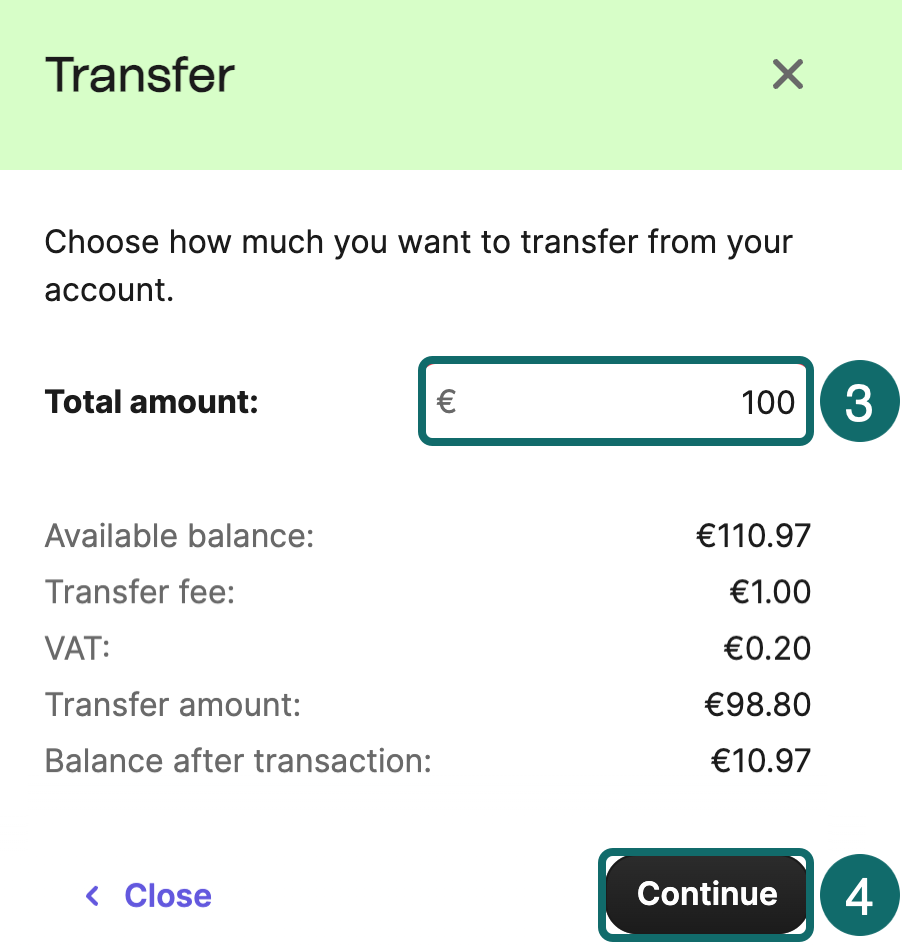Viewport: 902px width, 950px height.
Task: Select the VAT label
Action: [77, 648]
